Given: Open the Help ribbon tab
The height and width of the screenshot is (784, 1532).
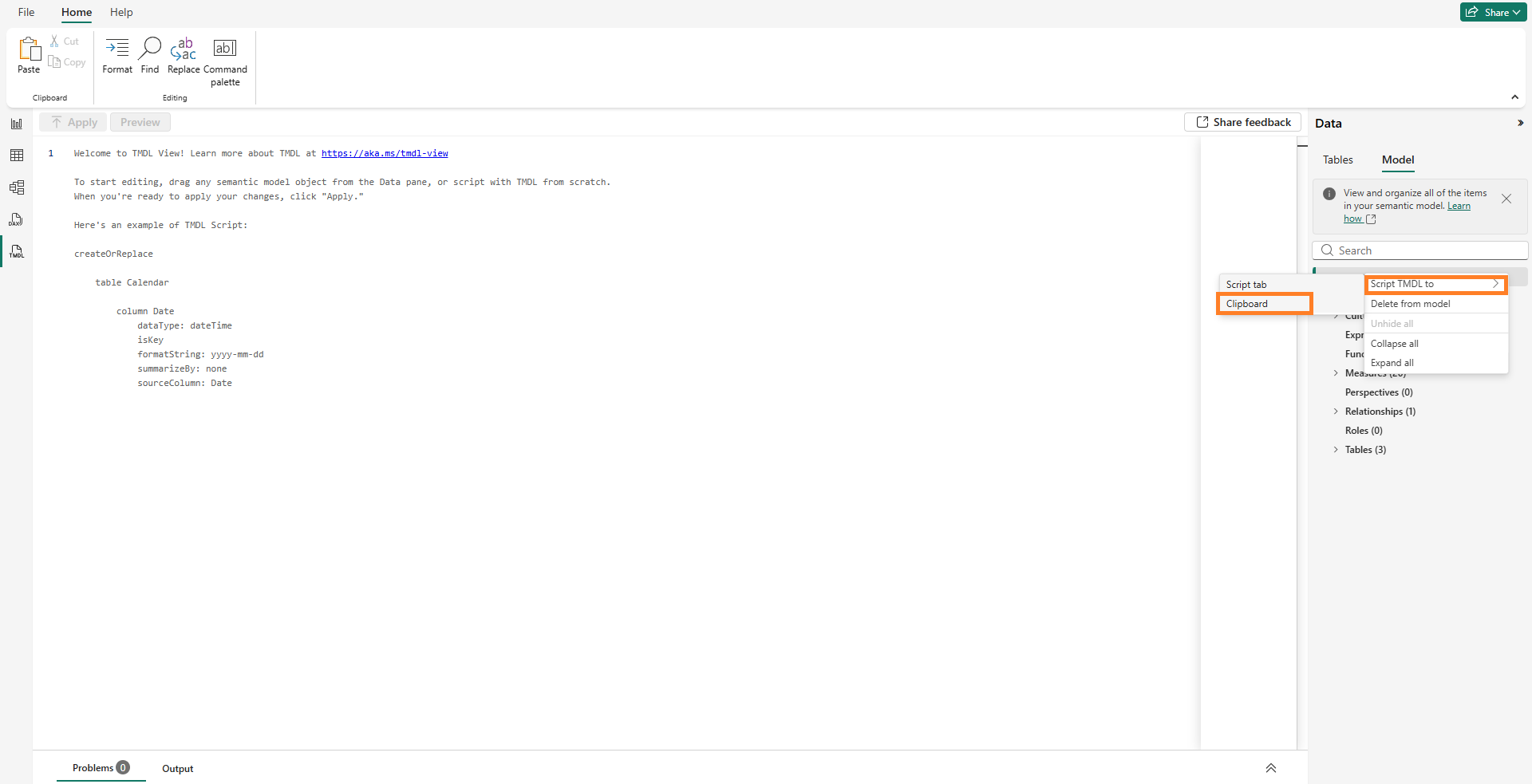Looking at the screenshot, I should tap(121, 12).
